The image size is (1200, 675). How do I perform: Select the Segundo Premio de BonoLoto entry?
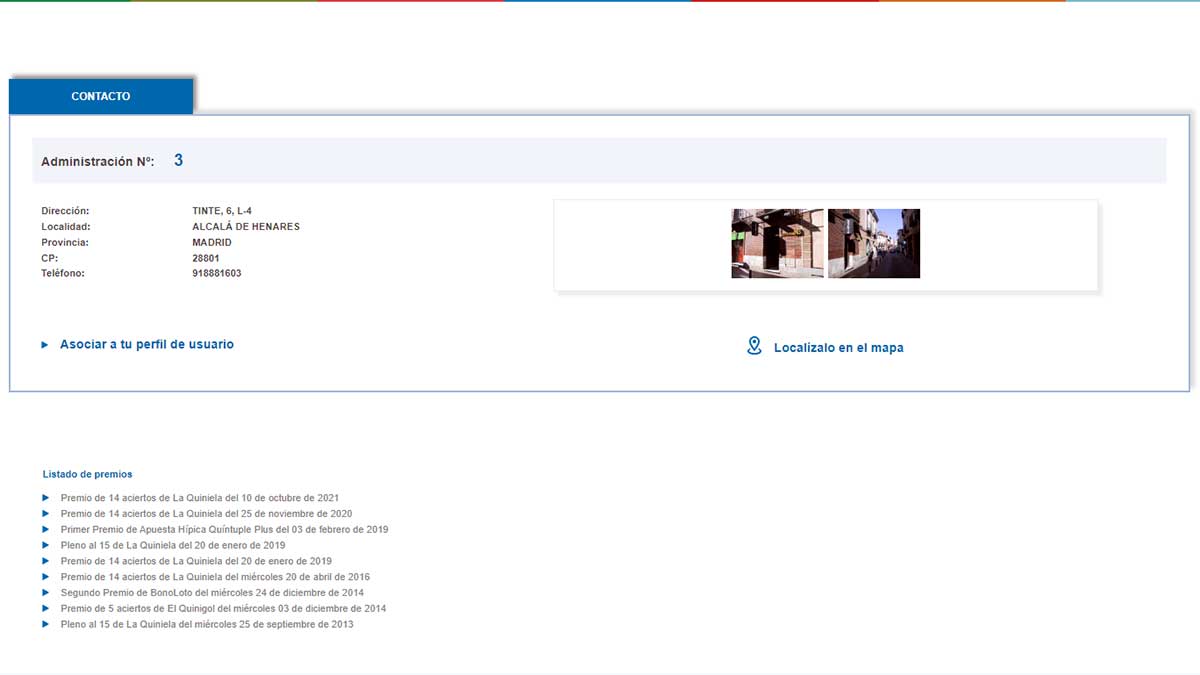[x=212, y=593]
